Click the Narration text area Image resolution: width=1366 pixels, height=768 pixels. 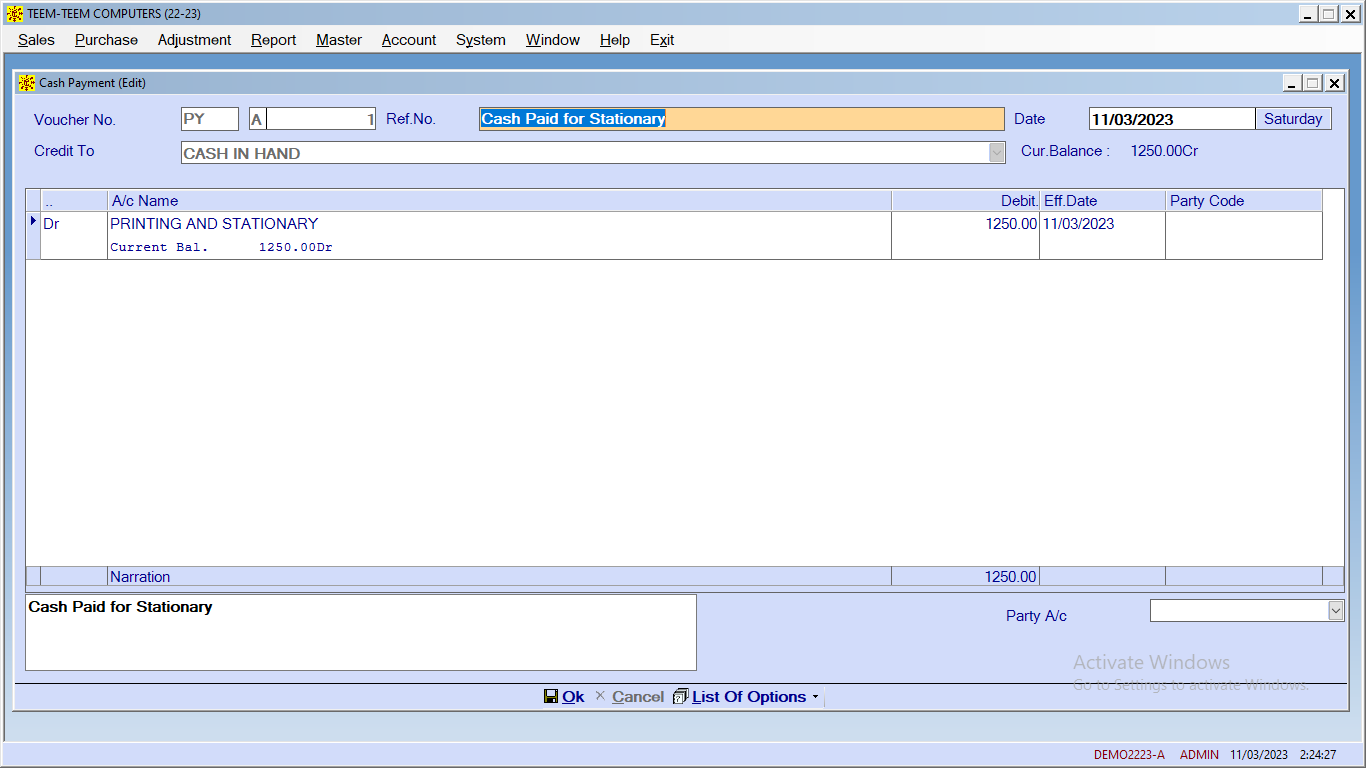coord(361,632)
